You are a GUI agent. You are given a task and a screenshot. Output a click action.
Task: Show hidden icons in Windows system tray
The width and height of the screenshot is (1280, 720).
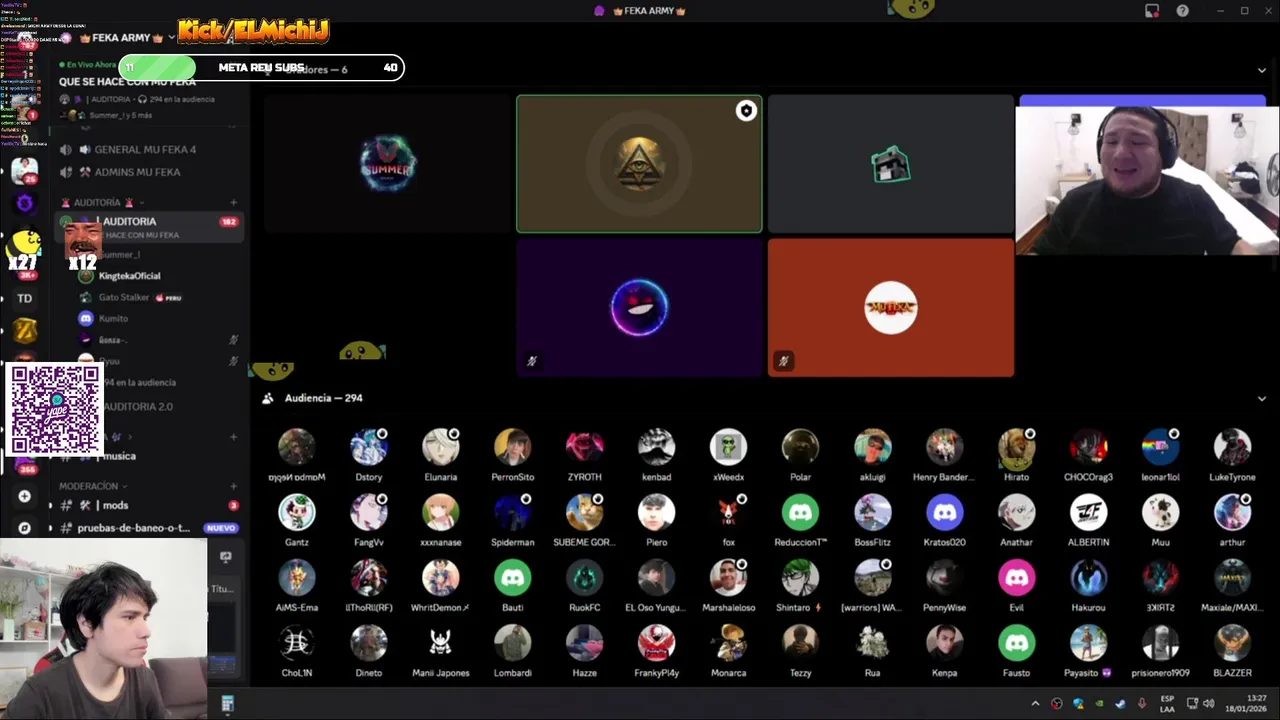[1035, 704]
